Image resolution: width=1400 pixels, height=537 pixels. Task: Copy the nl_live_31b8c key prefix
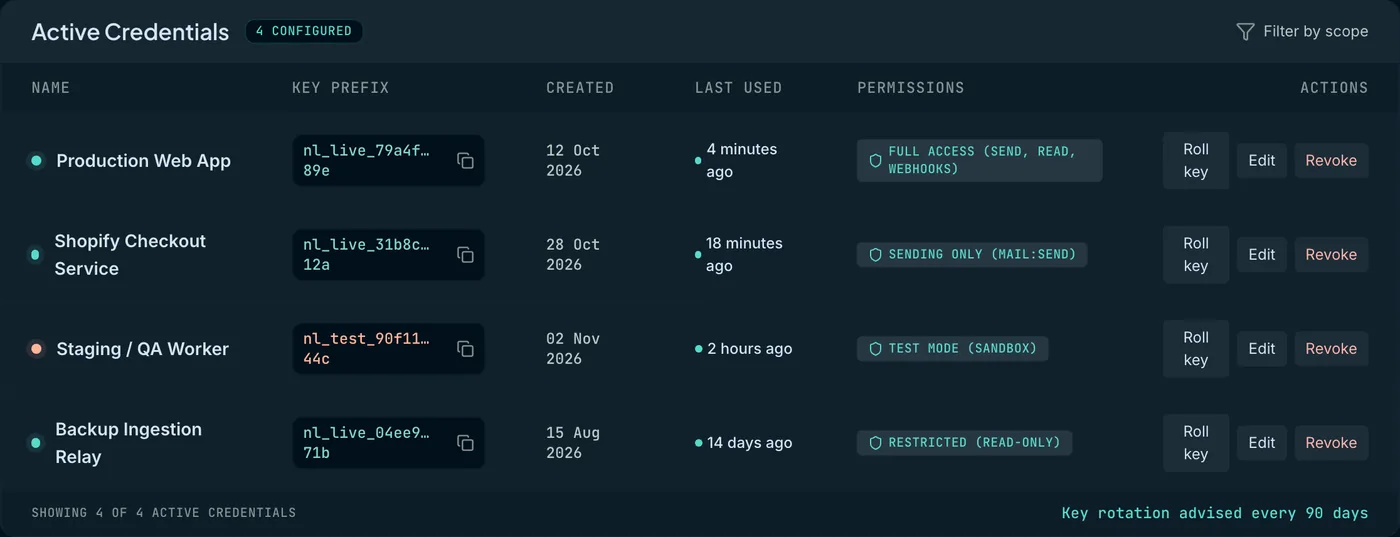click(465, 255)
